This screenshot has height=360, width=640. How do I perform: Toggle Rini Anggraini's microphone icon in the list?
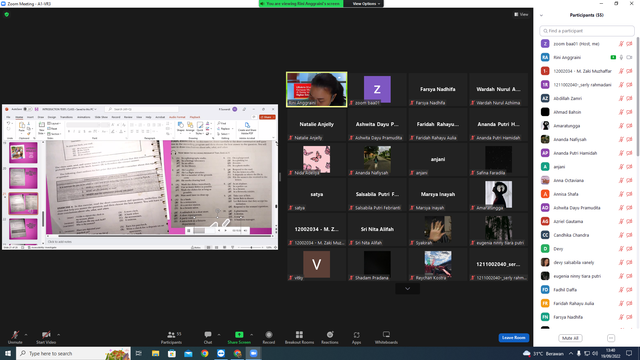click(x=621, y=58)
